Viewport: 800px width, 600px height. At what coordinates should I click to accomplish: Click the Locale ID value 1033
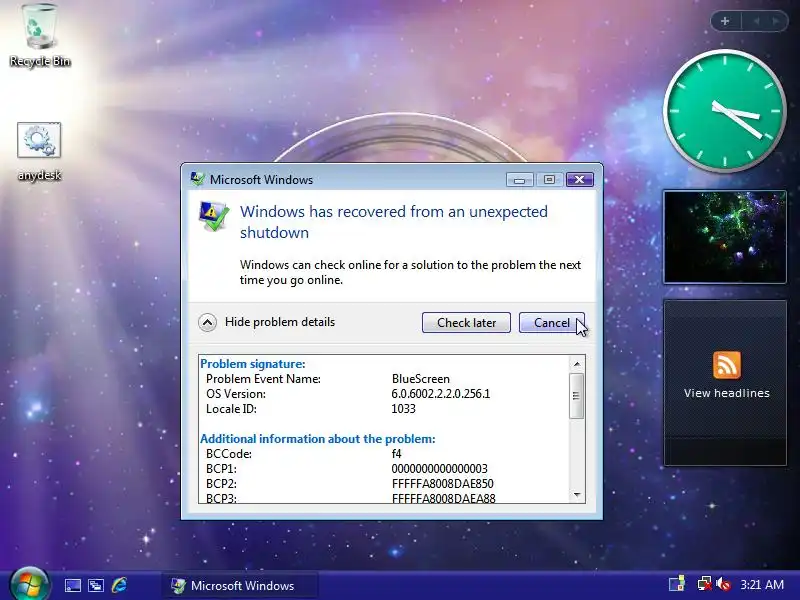404,409
